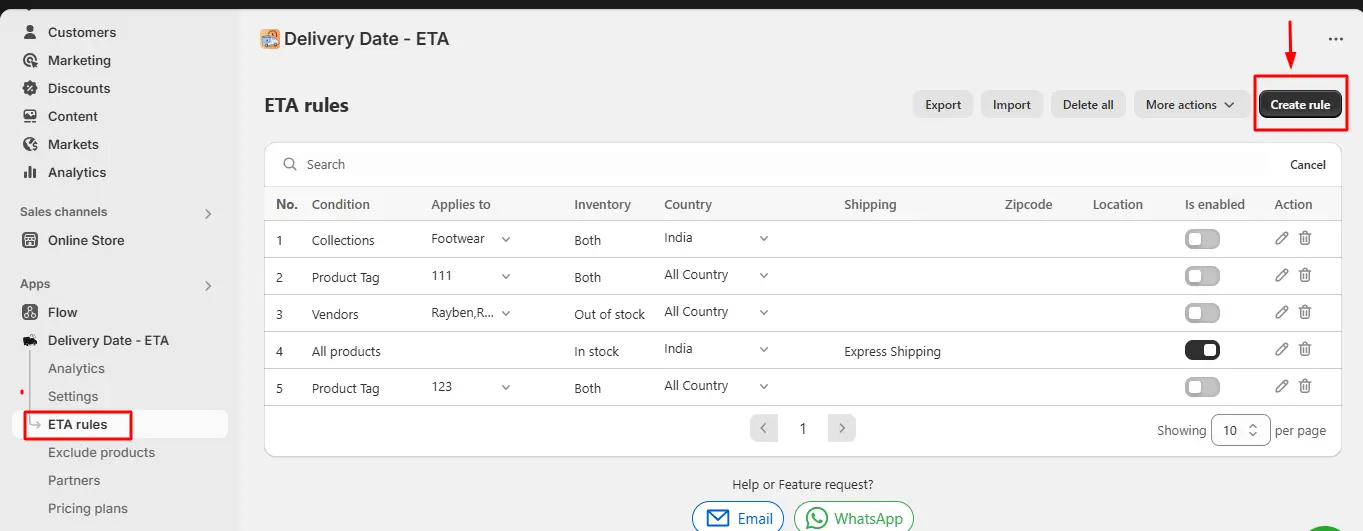The width and height of the screenshot is (1363, 531).
Task: Open Pricing plans in sidebar
Action: tap(88, 508)
